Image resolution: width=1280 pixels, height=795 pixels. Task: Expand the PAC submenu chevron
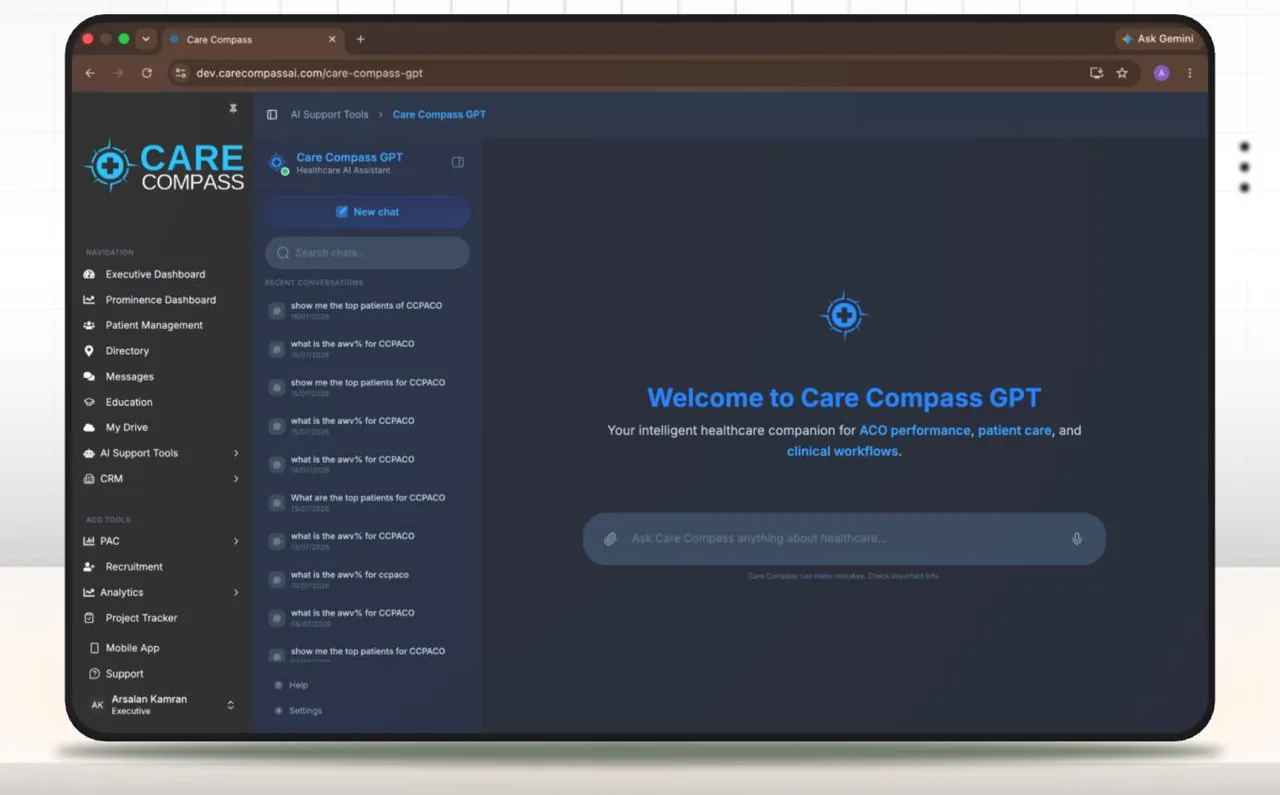click(x=236, y=541)
